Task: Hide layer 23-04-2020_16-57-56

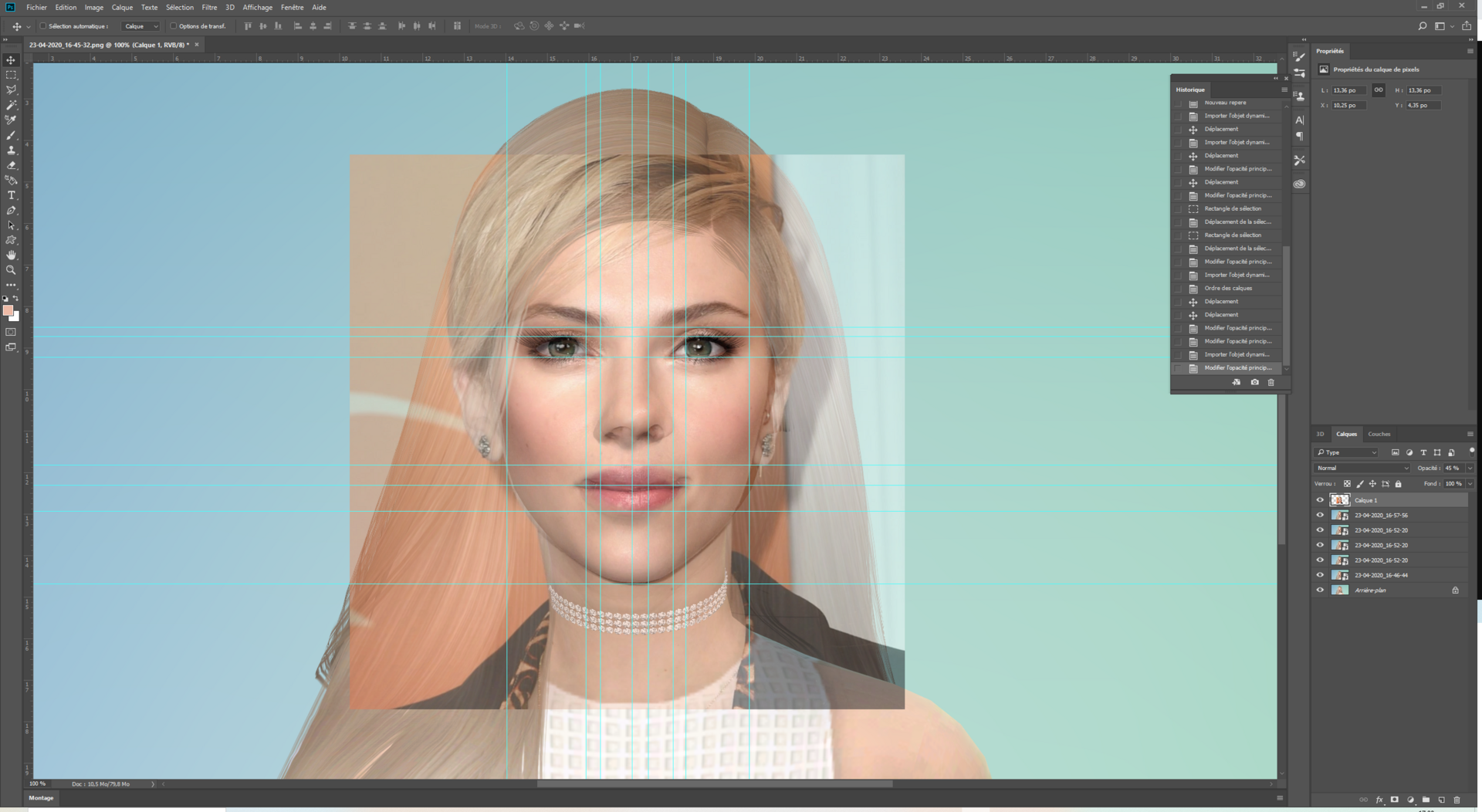Action: pos(1320,515)
